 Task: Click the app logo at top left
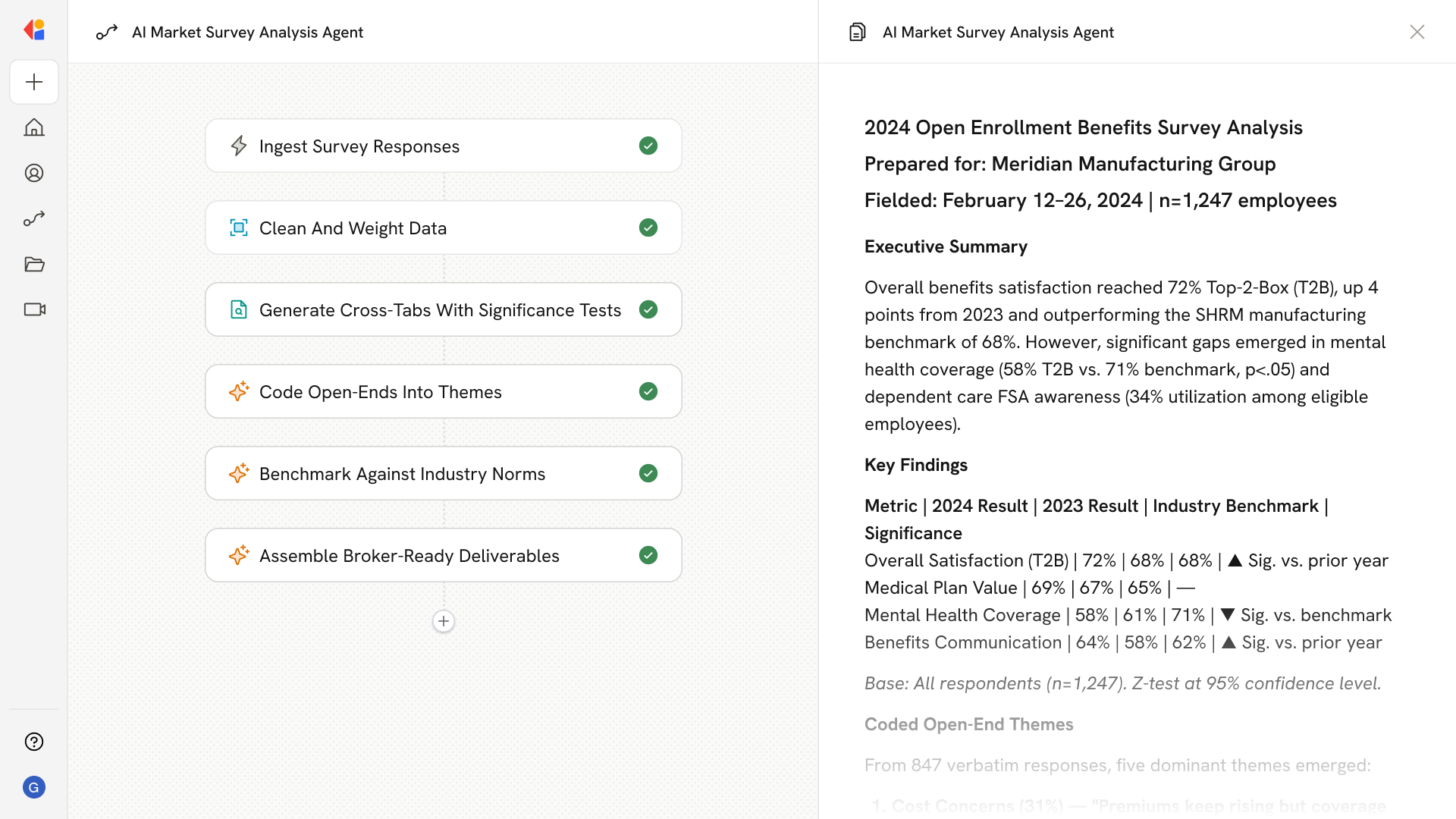point(34,30)
